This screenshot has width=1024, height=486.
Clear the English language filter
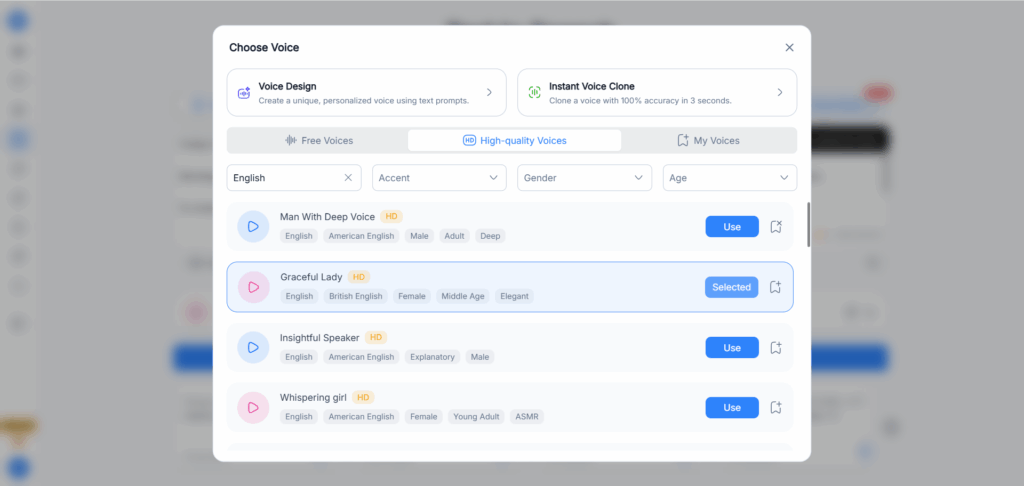pos(348,178)
